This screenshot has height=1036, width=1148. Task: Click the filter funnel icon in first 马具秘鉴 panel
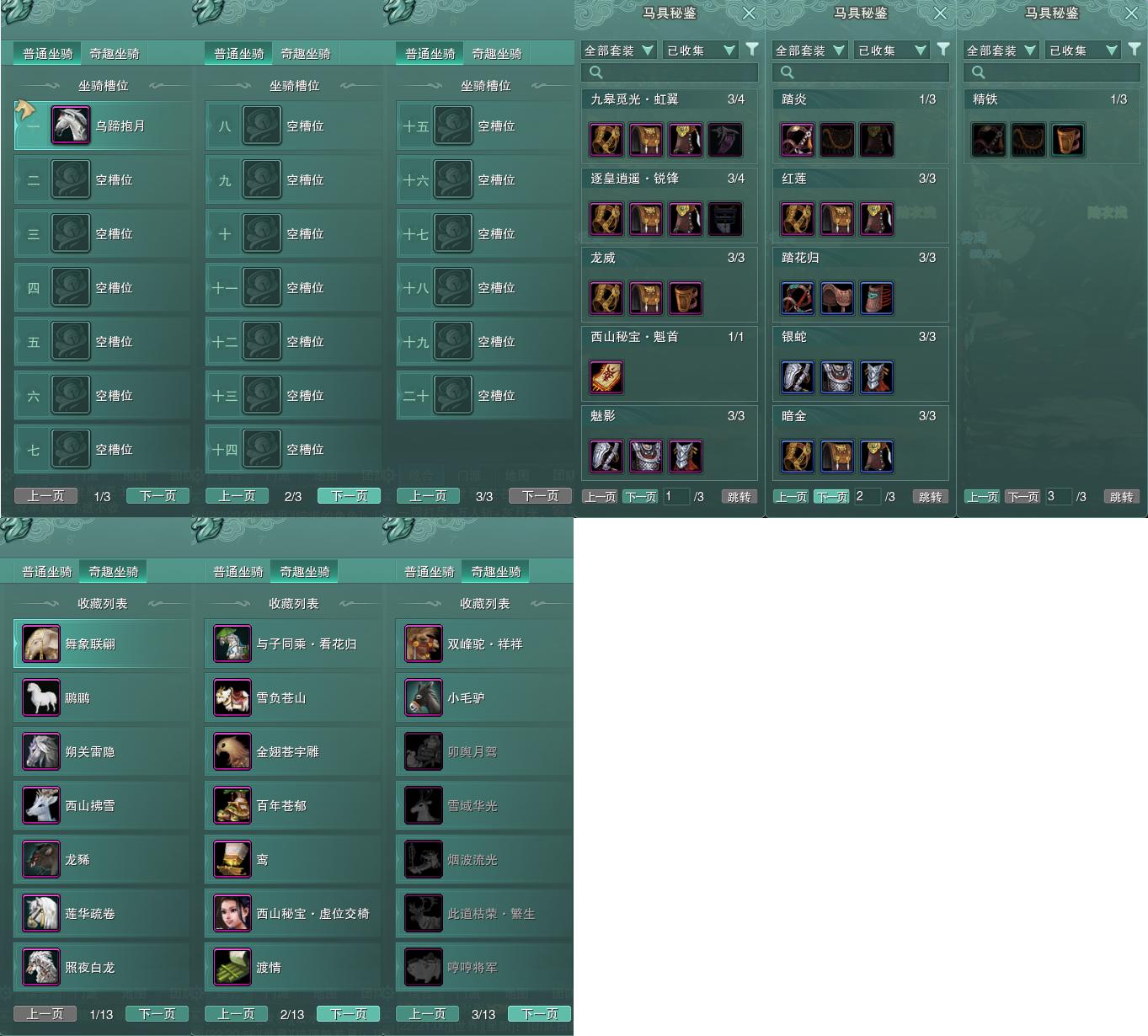pos(752,50)
